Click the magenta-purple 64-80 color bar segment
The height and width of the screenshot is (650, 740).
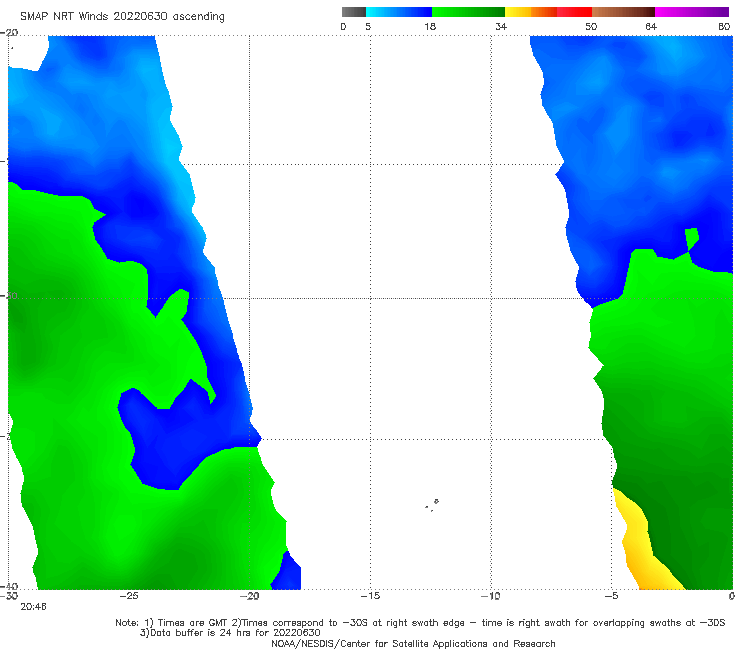coord(692,12)
